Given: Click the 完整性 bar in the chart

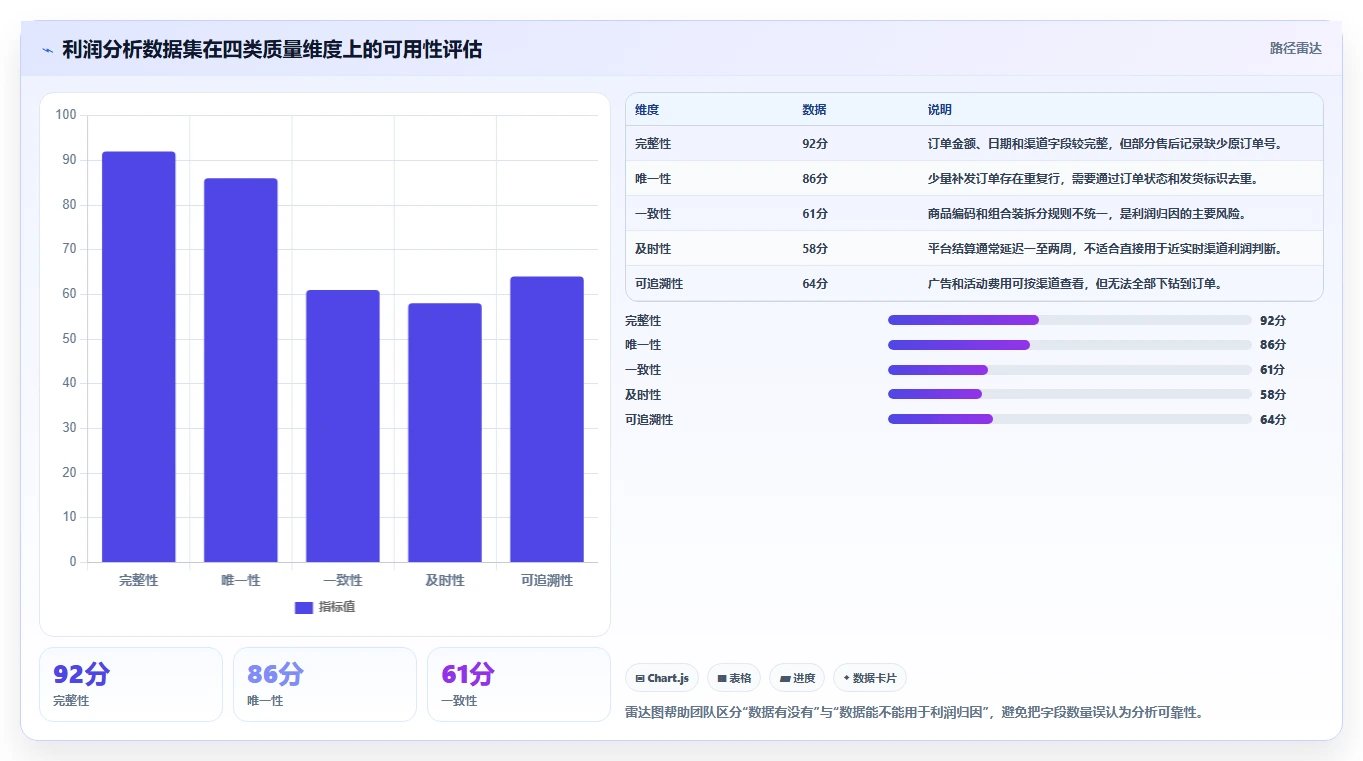Looking at the screenshot, I should point(139,357).
